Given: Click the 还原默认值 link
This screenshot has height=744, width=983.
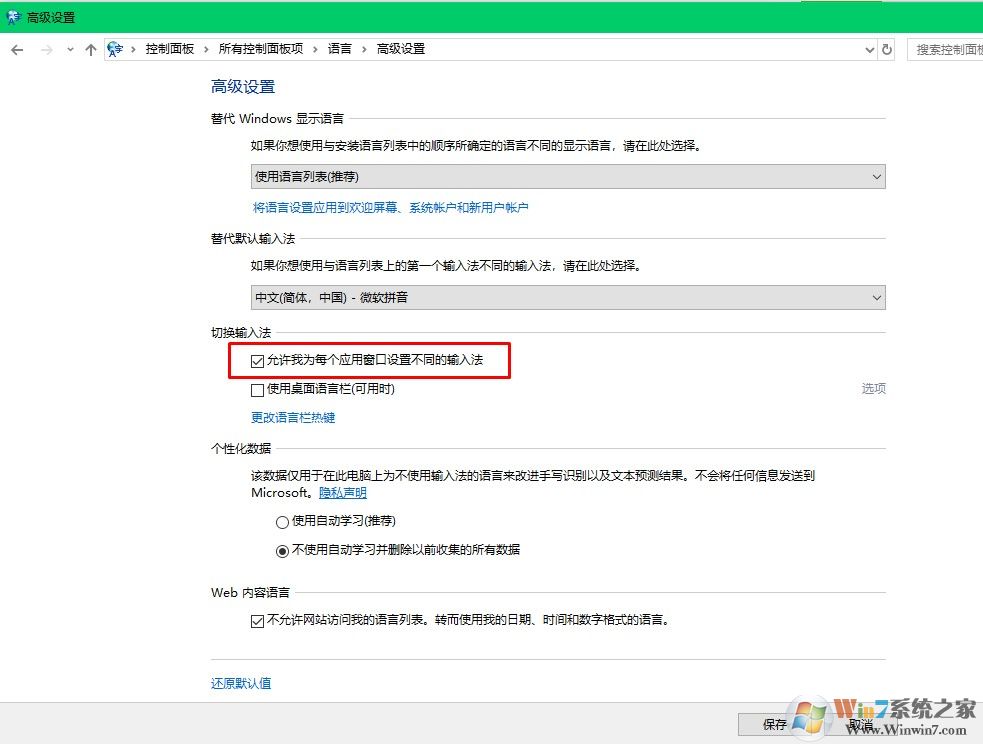Looking at the screenshot, I should 241,683.
